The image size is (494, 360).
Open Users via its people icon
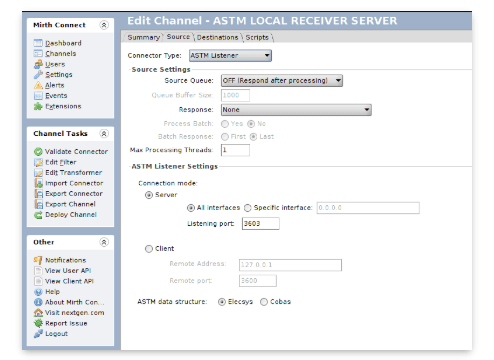point(38,64)
